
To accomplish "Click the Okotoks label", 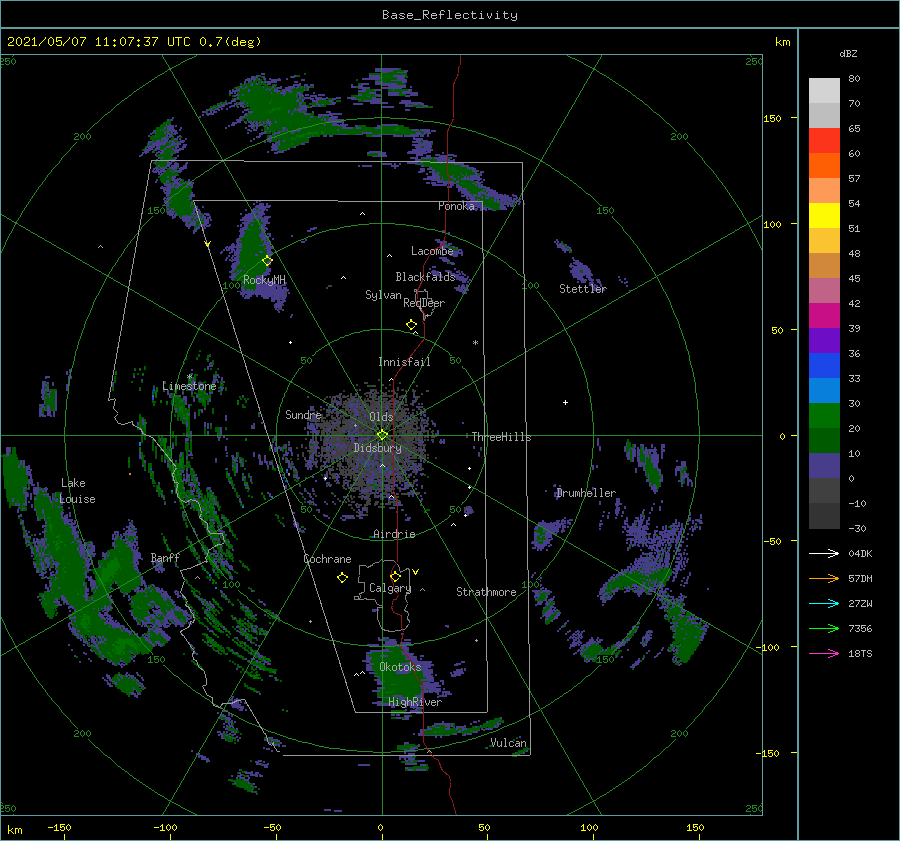I will pyautogui.click(x=400, y=667).
